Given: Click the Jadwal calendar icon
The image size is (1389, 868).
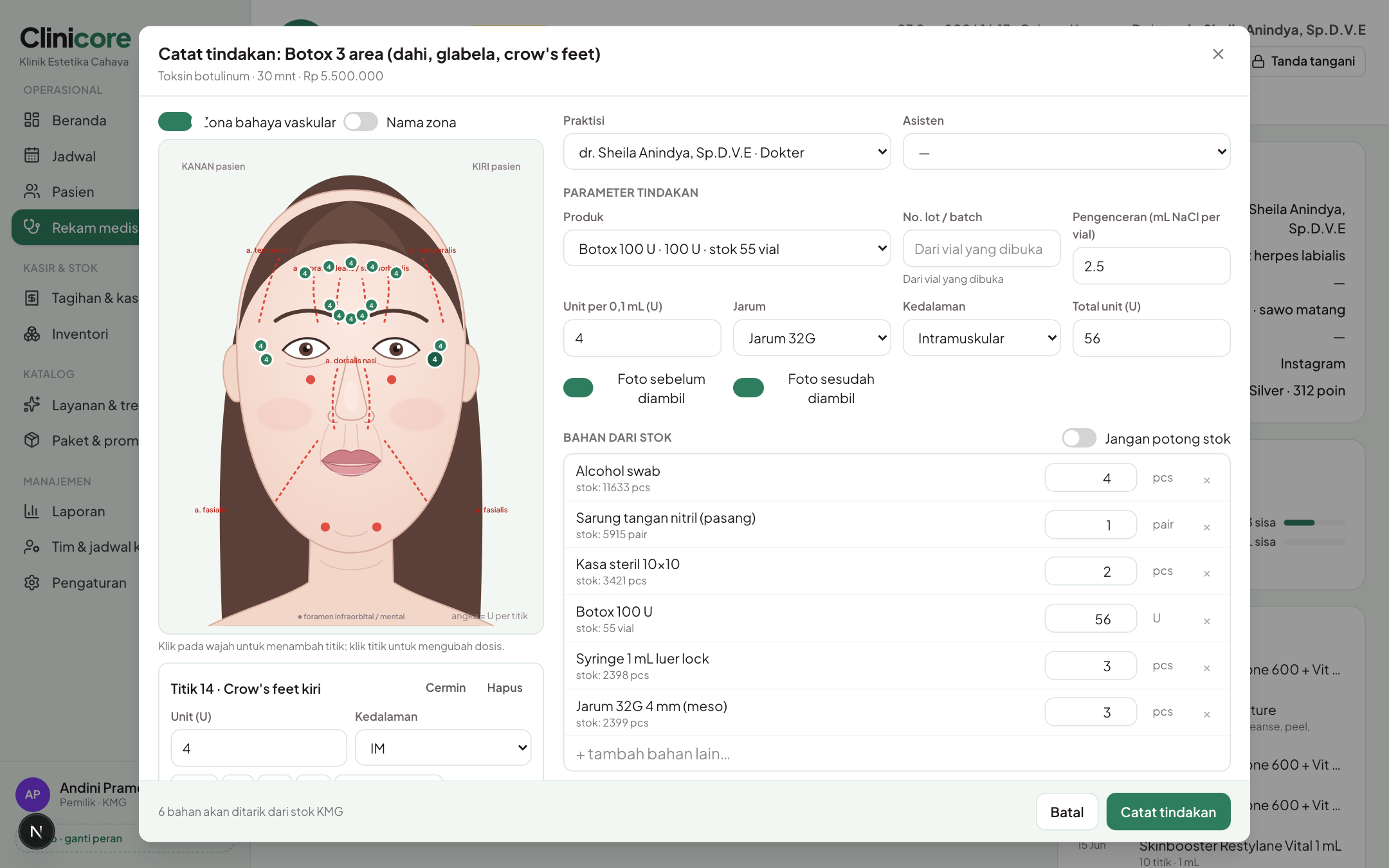Looking at the screenshot, I should click(x=32, y=156).
